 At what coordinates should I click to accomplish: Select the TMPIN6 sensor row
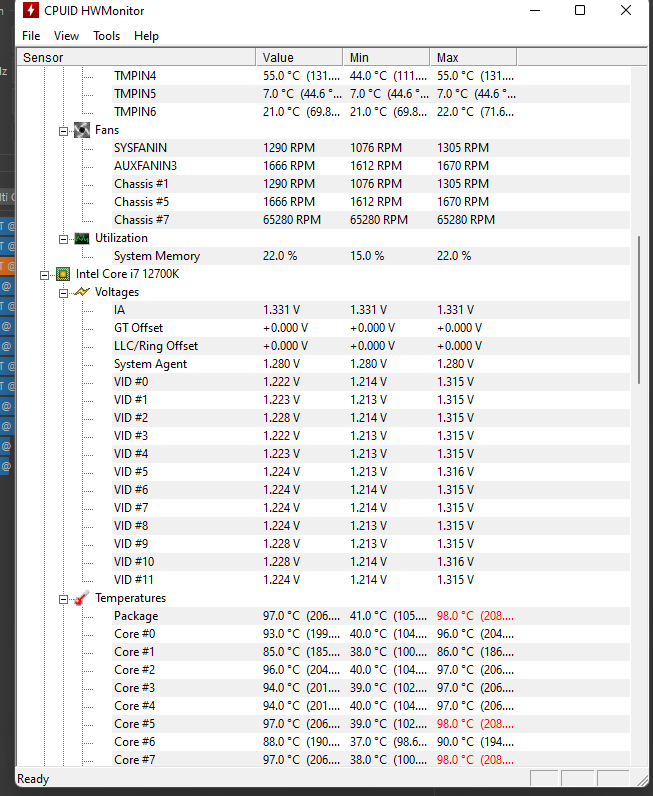371,112
